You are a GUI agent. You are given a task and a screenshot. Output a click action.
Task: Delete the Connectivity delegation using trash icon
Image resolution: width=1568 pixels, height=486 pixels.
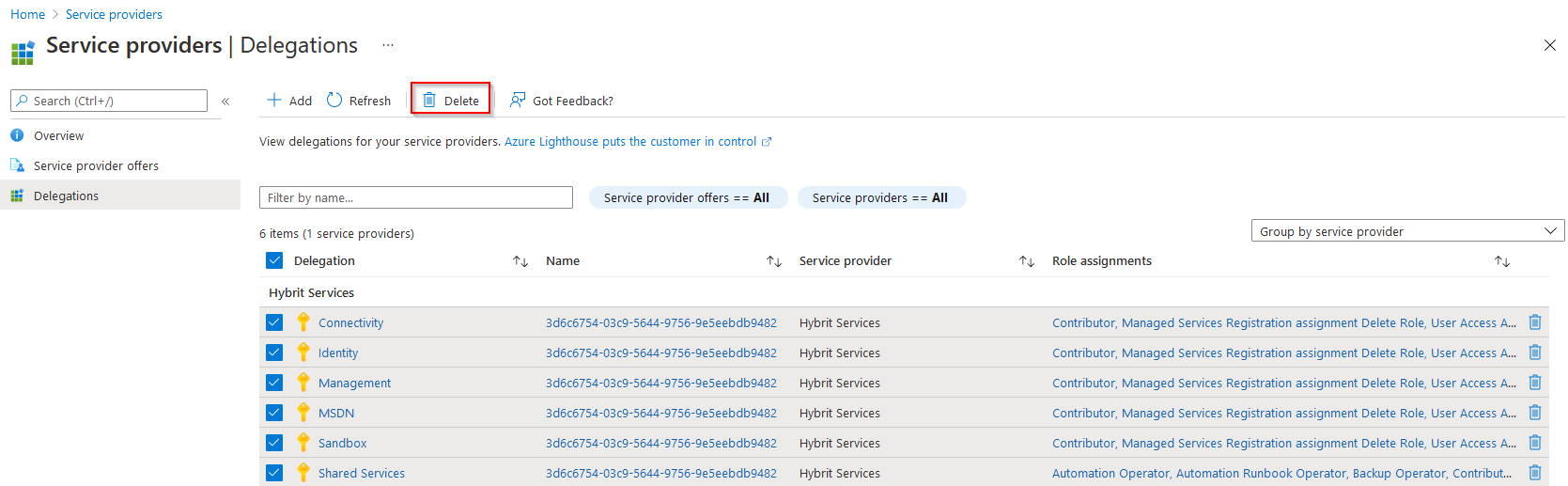click(1535, 322)
